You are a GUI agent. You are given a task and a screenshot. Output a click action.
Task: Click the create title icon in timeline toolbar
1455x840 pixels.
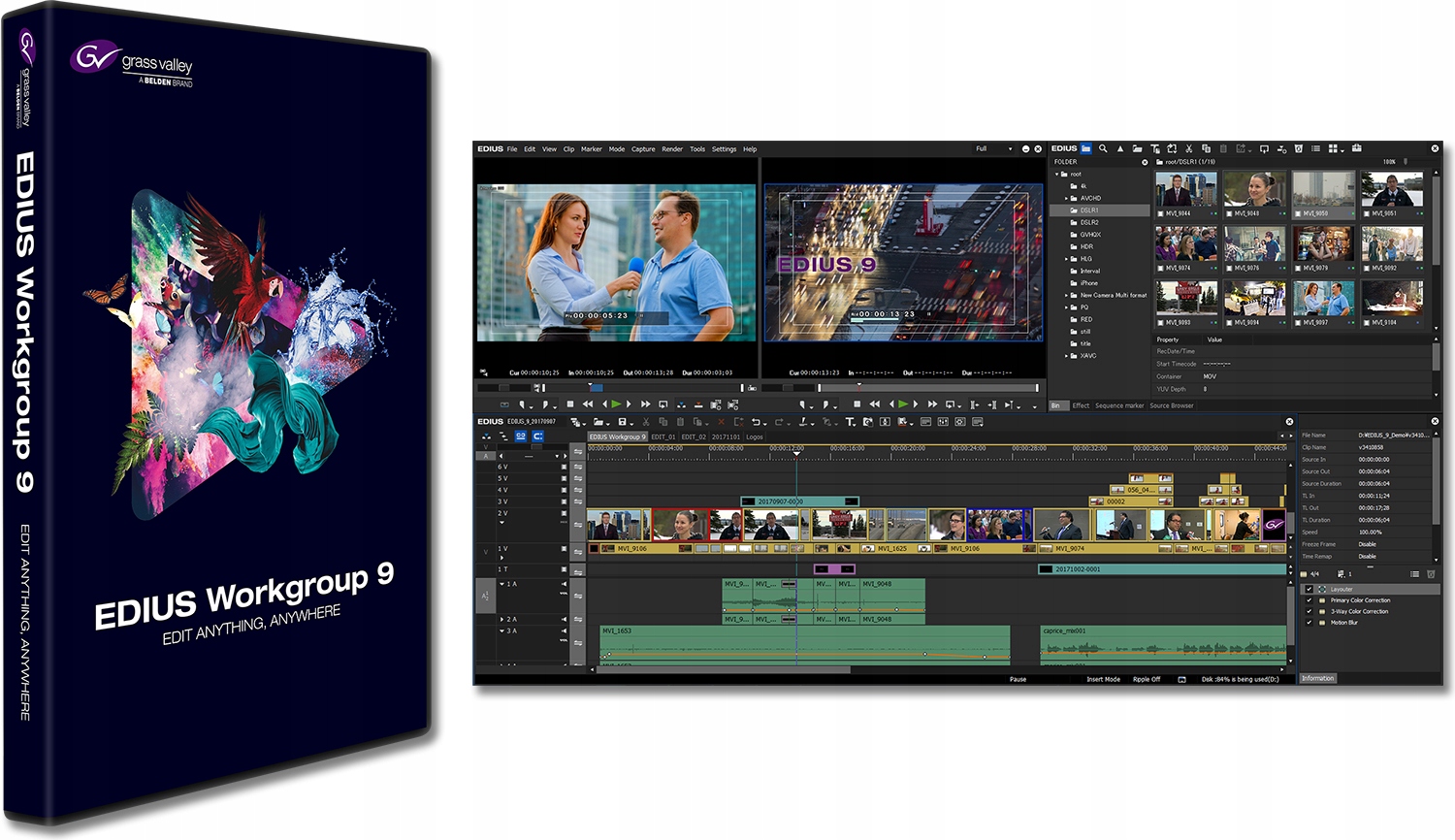849,422
